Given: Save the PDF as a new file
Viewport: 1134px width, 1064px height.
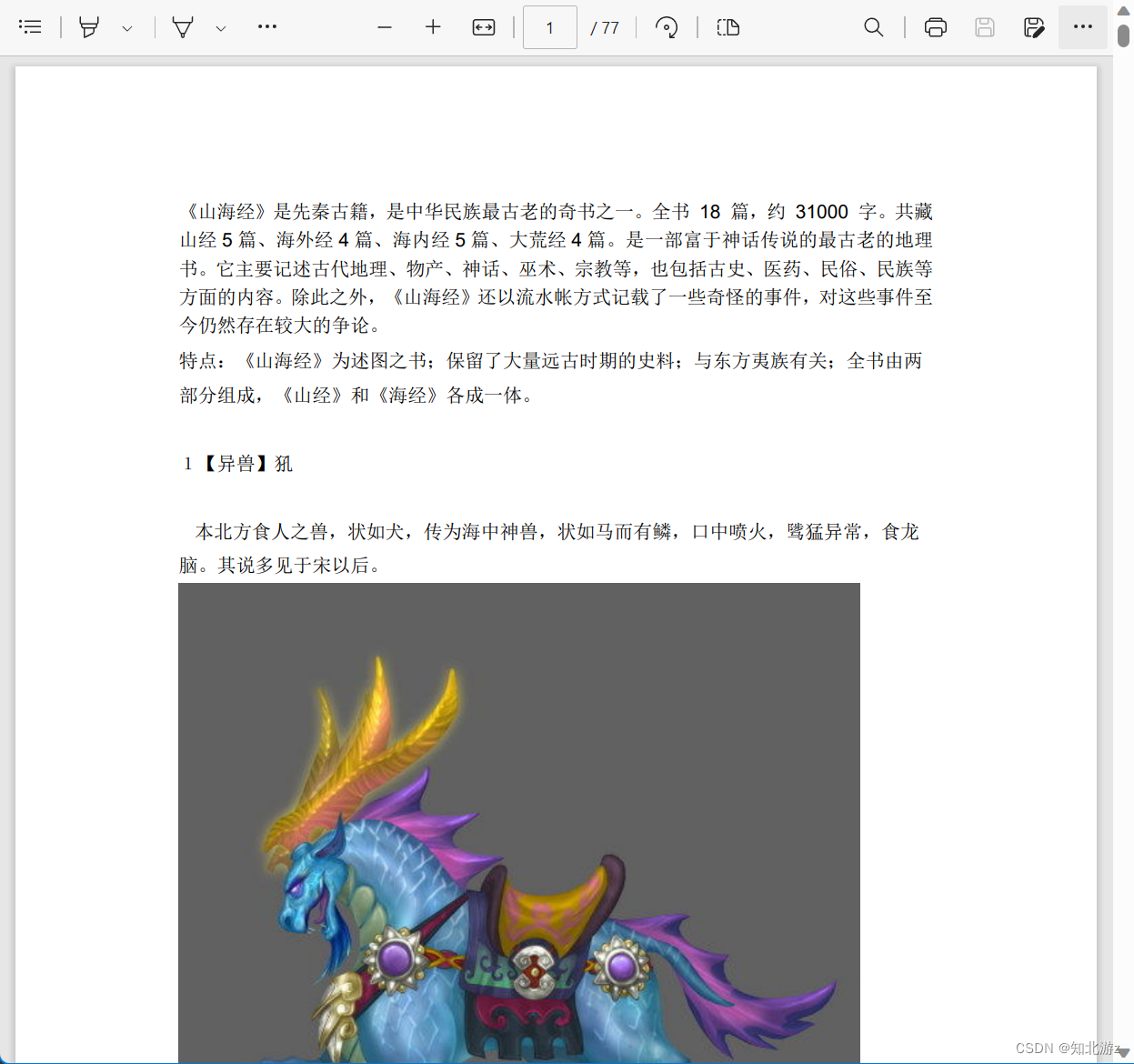Looking at the screenshot, I should [x=1034, y=27].
